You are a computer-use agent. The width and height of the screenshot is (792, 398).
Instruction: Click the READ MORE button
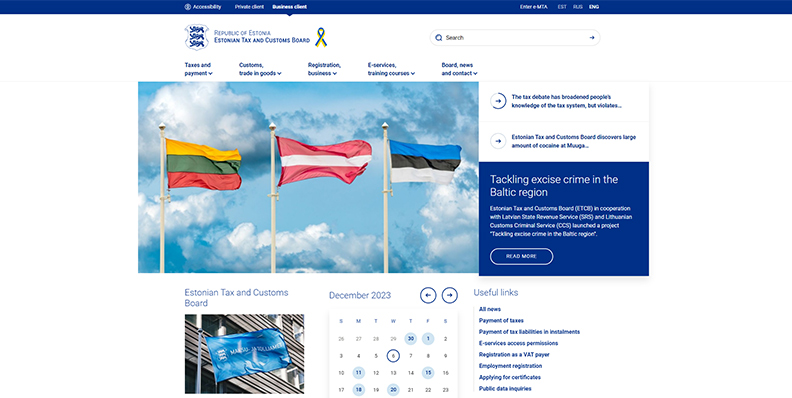pos(521,257)
